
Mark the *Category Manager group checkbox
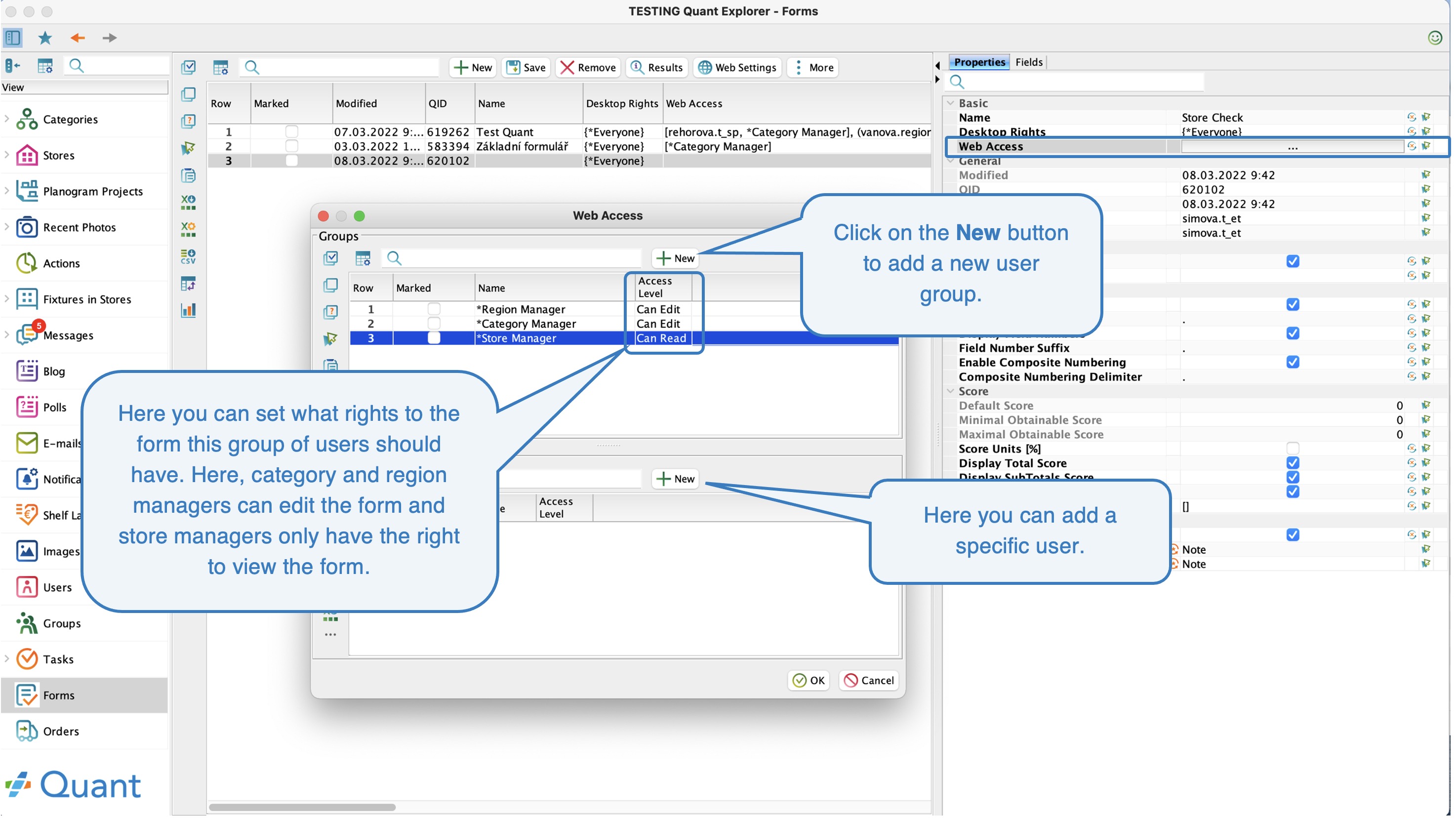[x=434, y=324]
